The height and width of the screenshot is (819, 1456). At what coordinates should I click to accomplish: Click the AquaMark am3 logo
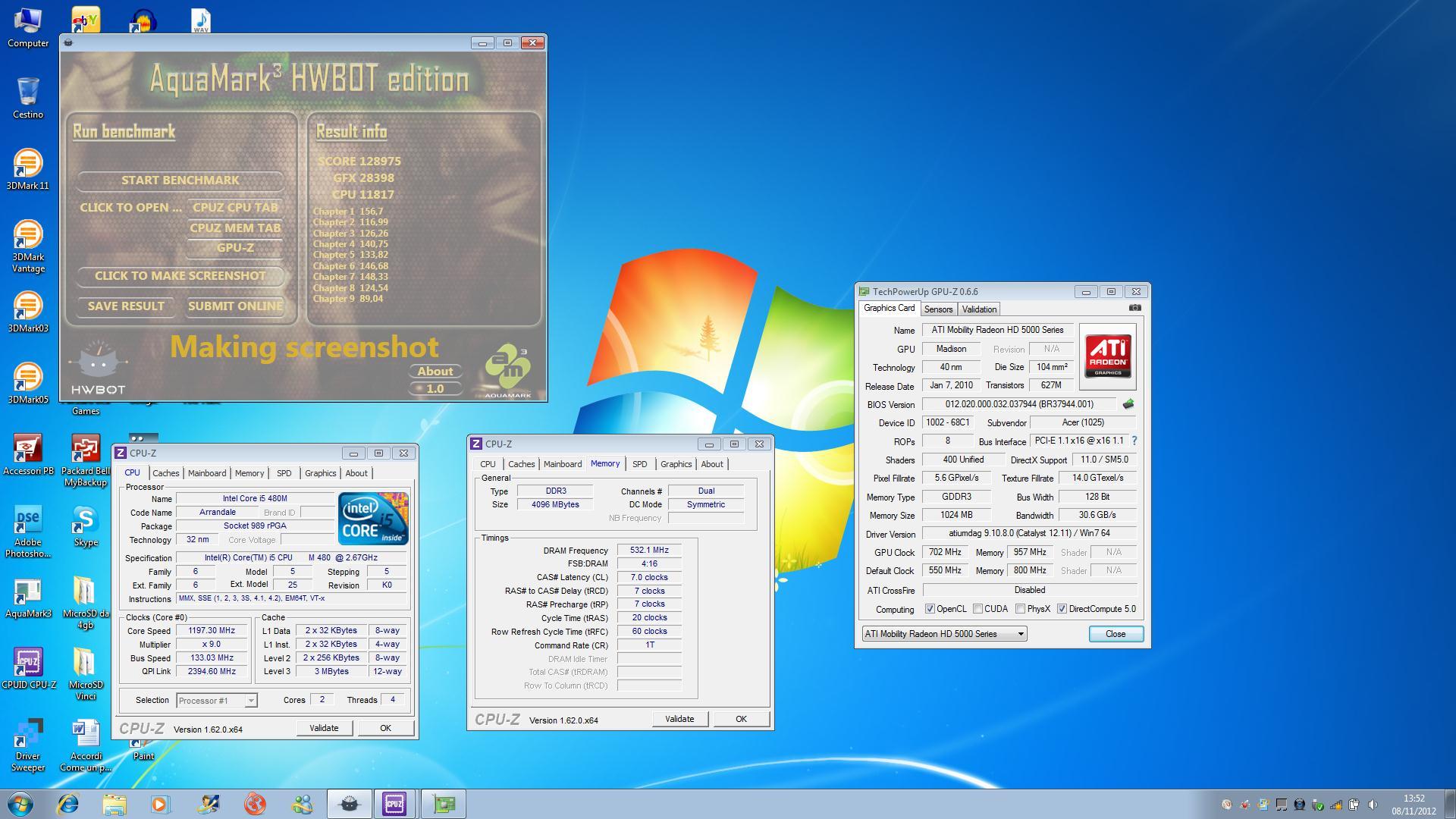(507, 370)
